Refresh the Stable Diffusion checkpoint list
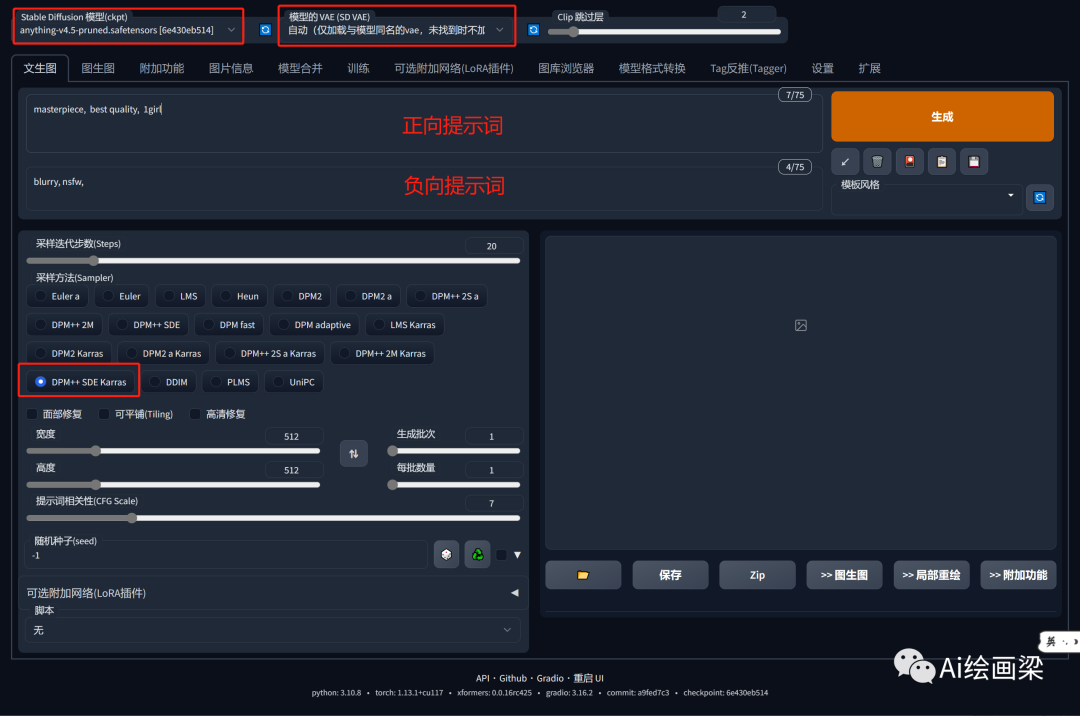Image resolution: width=1080 pixels, height=716 pixels. pos(265,30)
